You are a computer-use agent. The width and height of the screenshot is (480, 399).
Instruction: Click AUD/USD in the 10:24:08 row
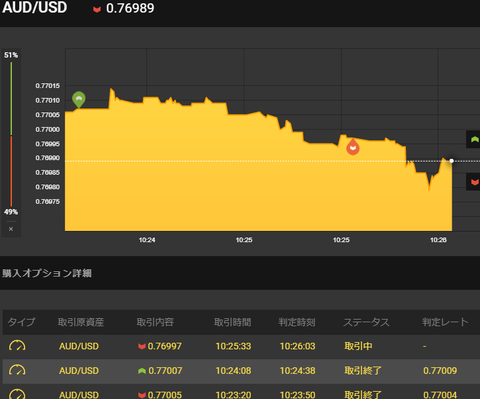(79, 371)
